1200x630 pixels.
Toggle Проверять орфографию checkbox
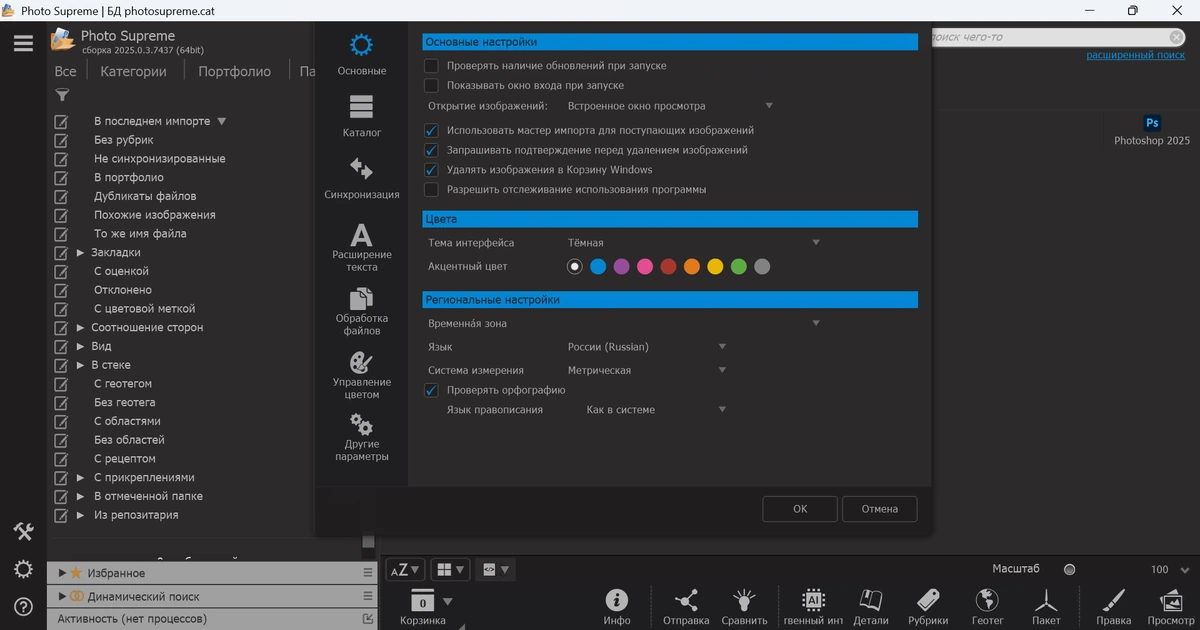pos(431,390)
